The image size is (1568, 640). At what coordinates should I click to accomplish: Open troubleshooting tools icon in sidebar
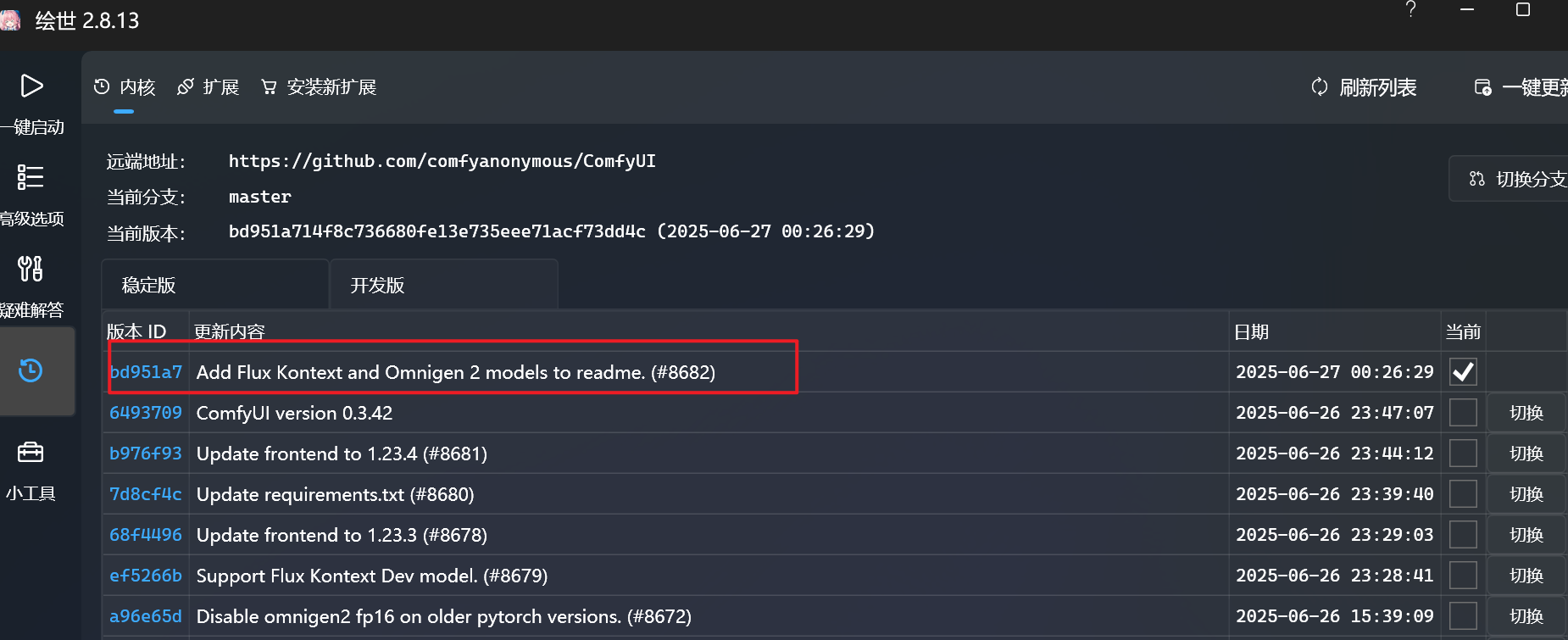pyautogui.click(x=31, y=269)
